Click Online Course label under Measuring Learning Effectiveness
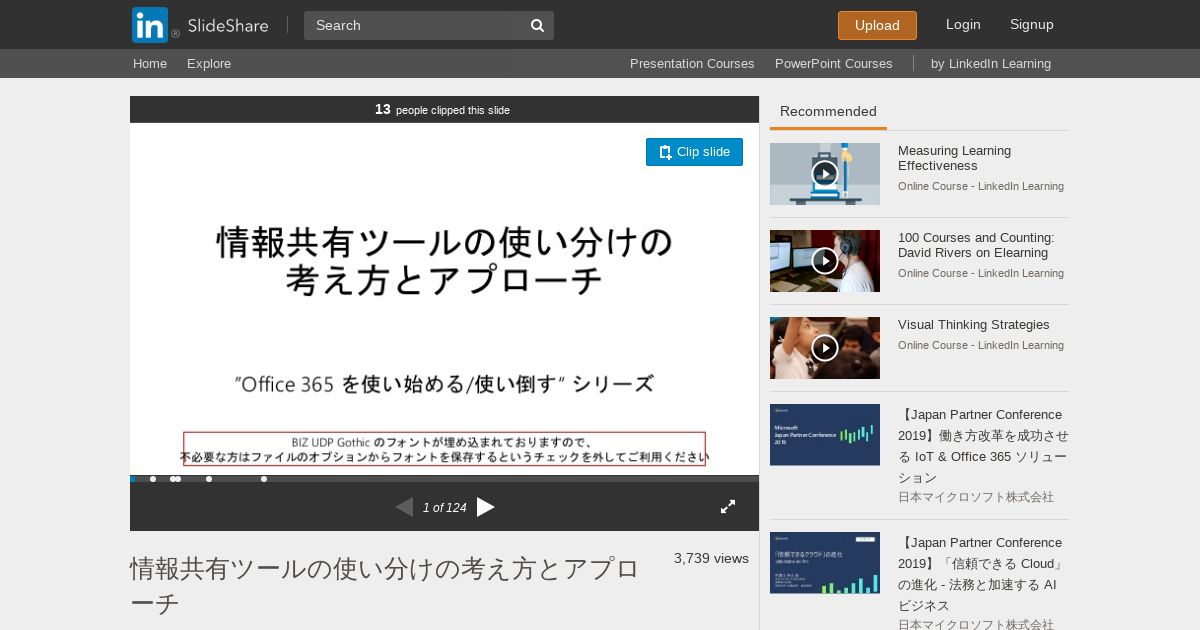1200x630 pixels. pos(981,186)
